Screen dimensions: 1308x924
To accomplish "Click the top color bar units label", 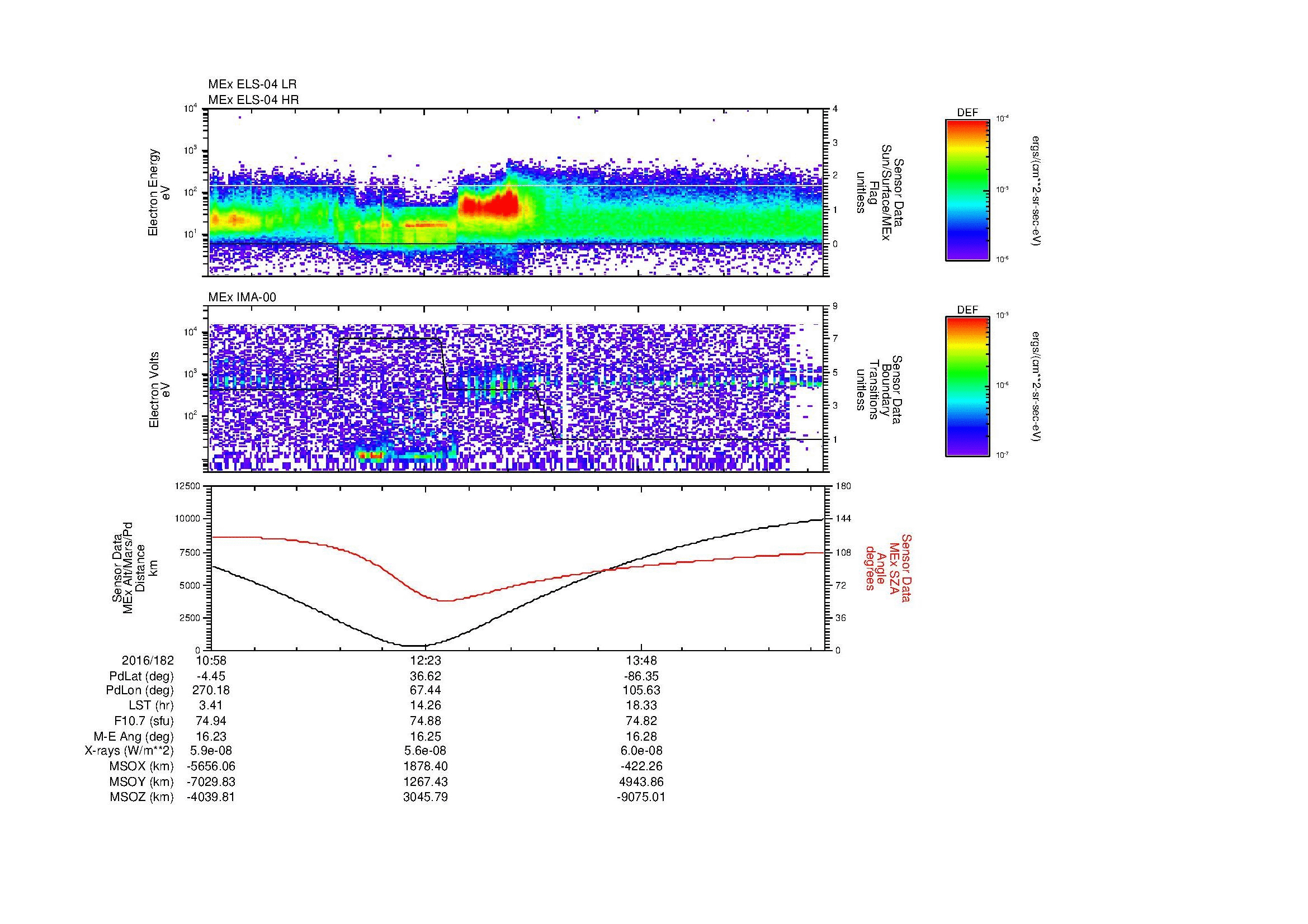I will coord(1036,191).
